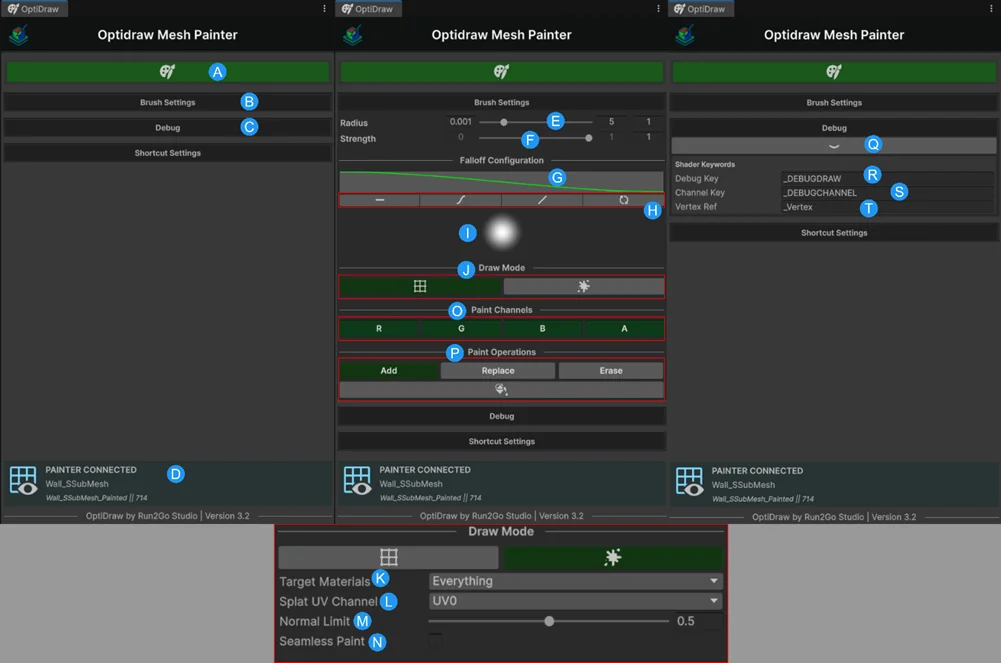Click 'Wall_SSubMesh' text in the left panel
Screen dimensions: 1001x663
[77, 484]
